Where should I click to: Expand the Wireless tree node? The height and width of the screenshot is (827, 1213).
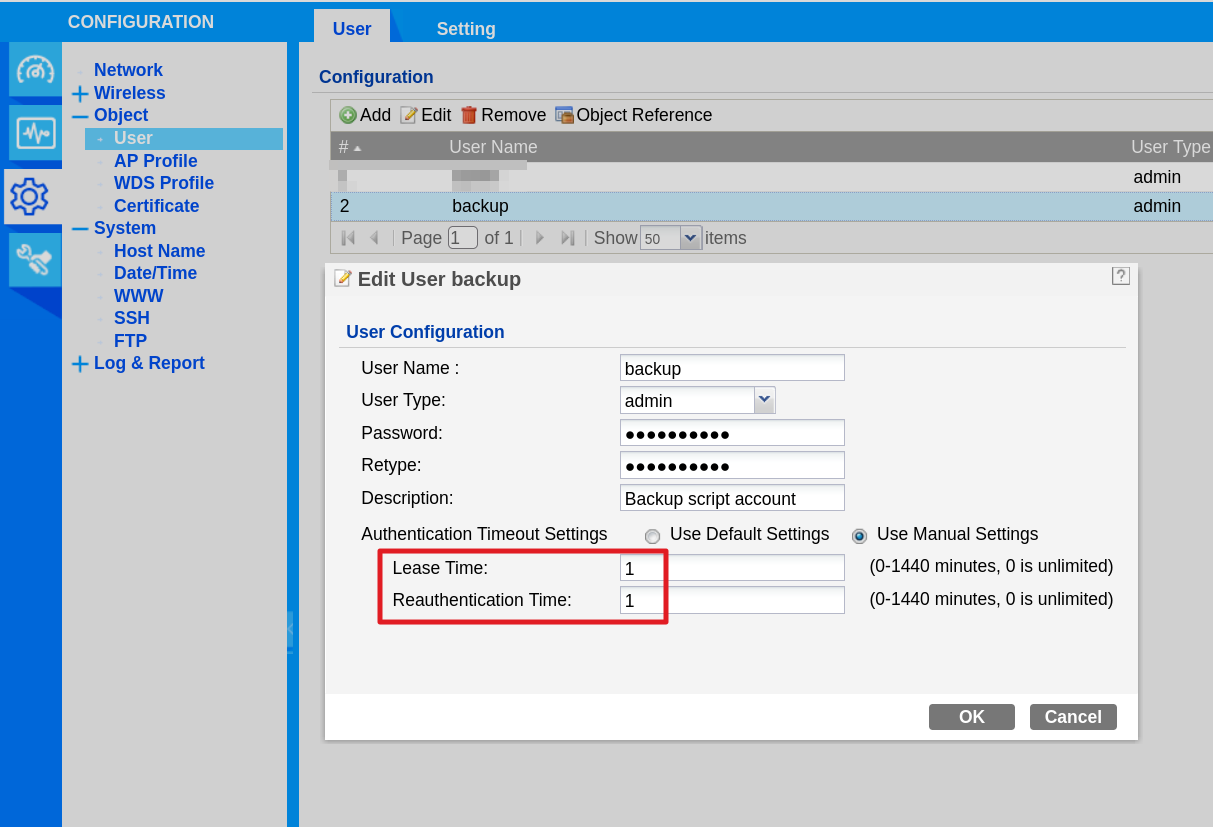coord(80,94)
